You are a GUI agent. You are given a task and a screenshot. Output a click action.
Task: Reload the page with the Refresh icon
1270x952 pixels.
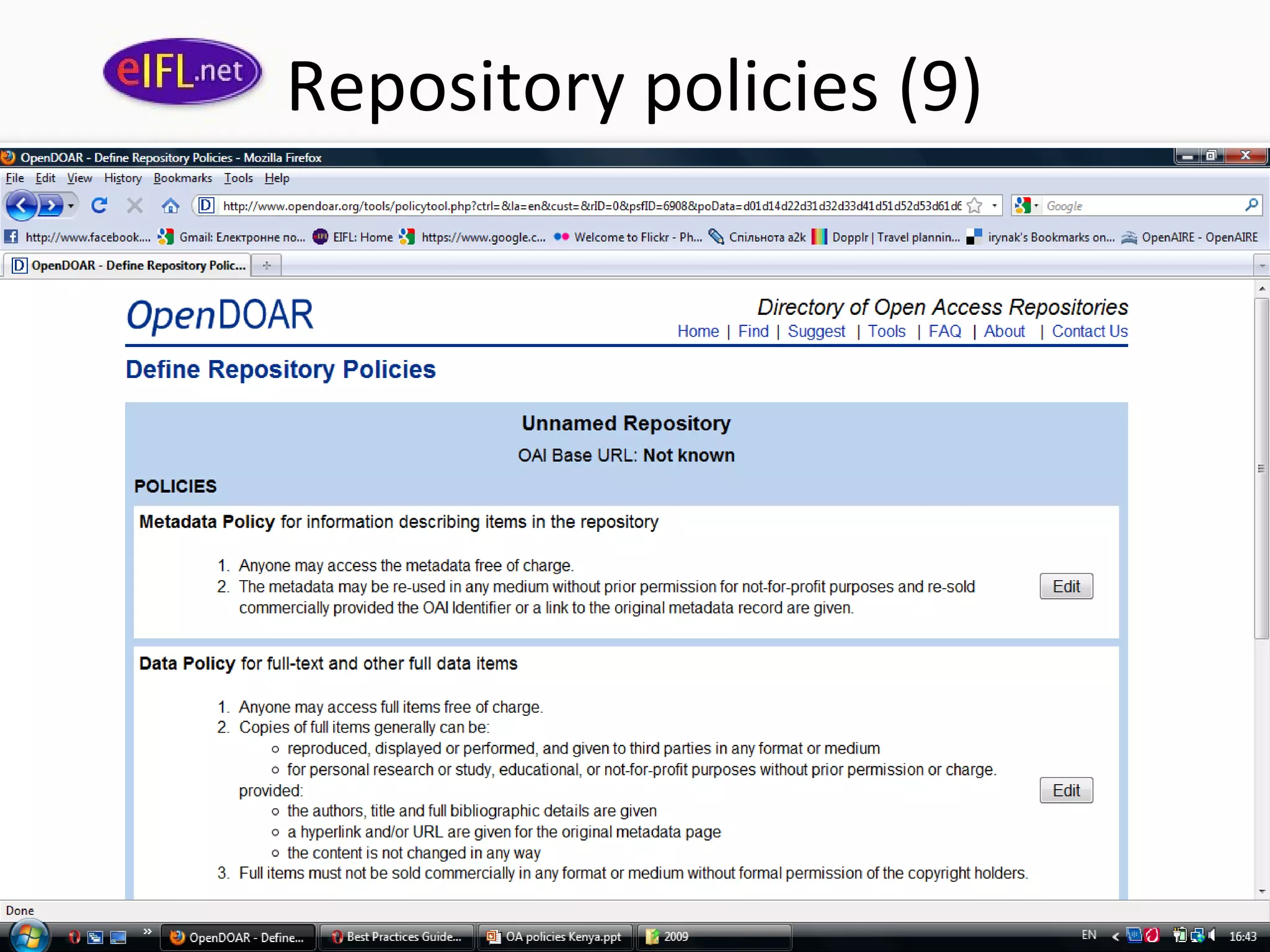pos(99,205)
